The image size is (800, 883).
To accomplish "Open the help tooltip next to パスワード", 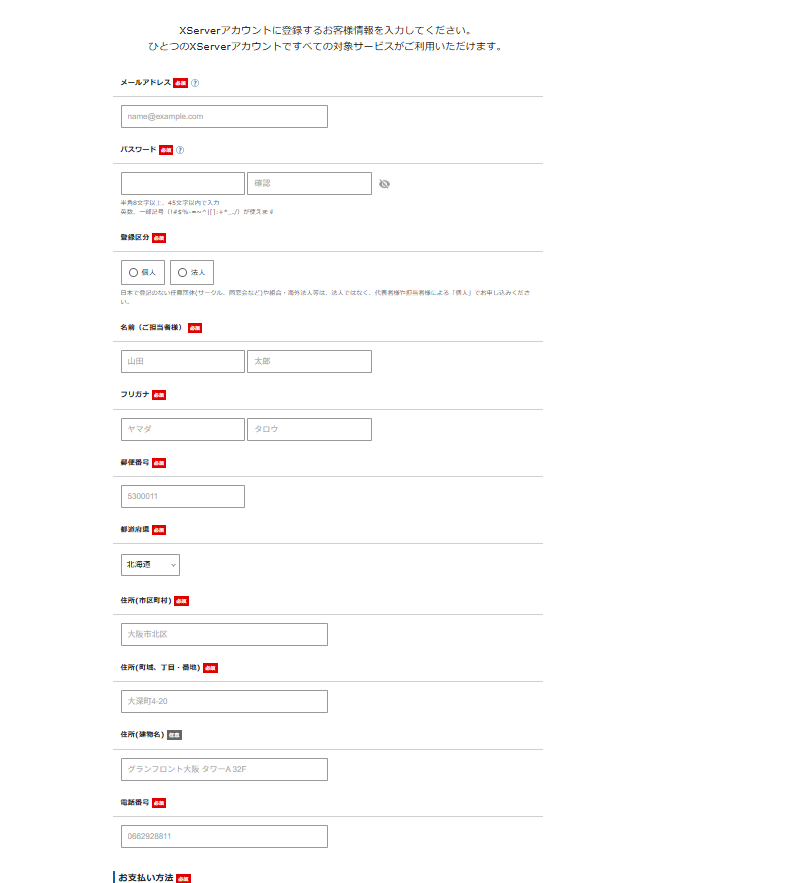I will tap(180, 150).
